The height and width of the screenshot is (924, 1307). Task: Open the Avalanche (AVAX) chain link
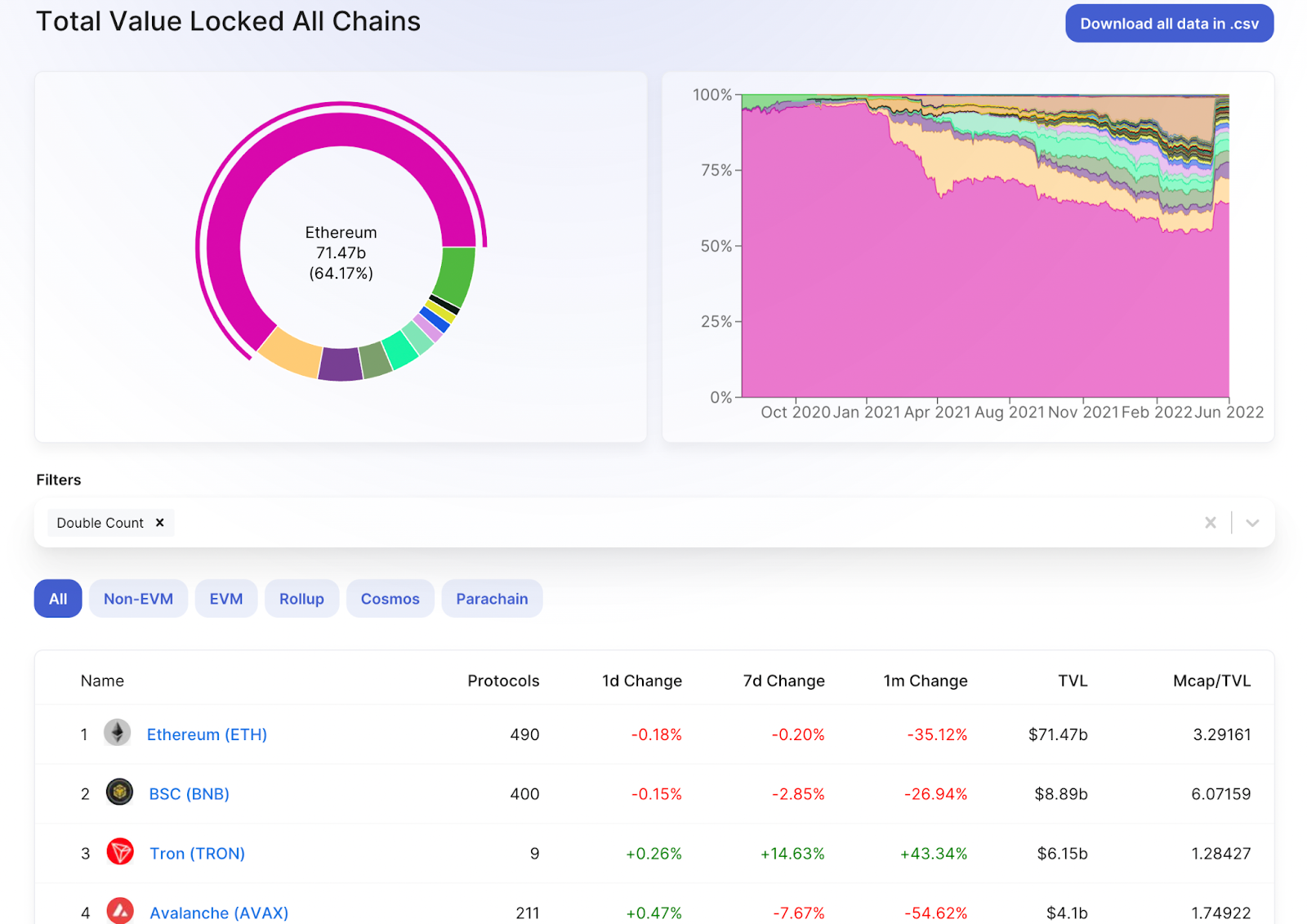click(x=219, y=913)
